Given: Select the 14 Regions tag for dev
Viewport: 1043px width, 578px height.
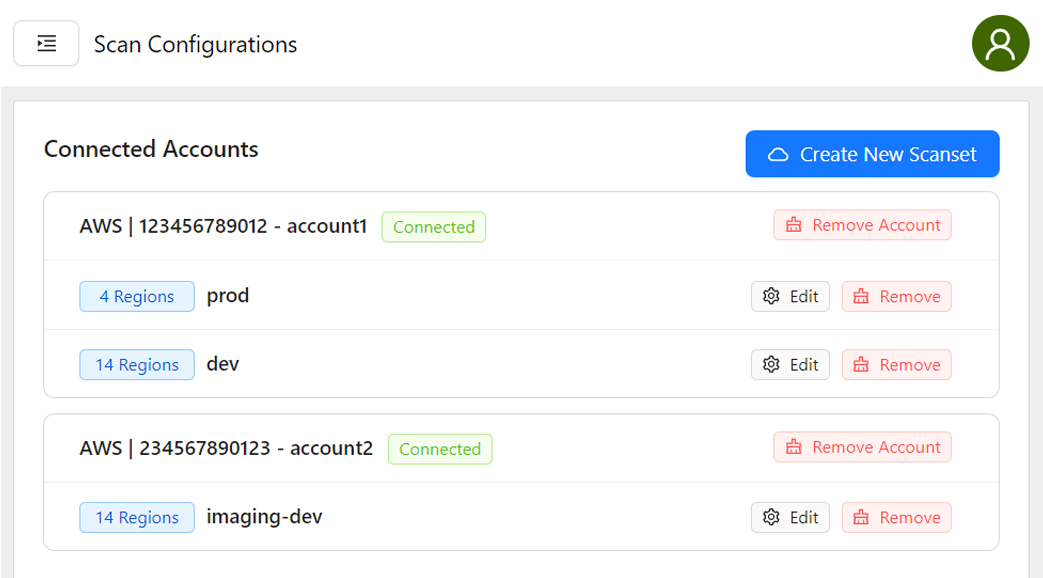Looking at the screenshot, I should pyautogui.click(x=137, y=365).
